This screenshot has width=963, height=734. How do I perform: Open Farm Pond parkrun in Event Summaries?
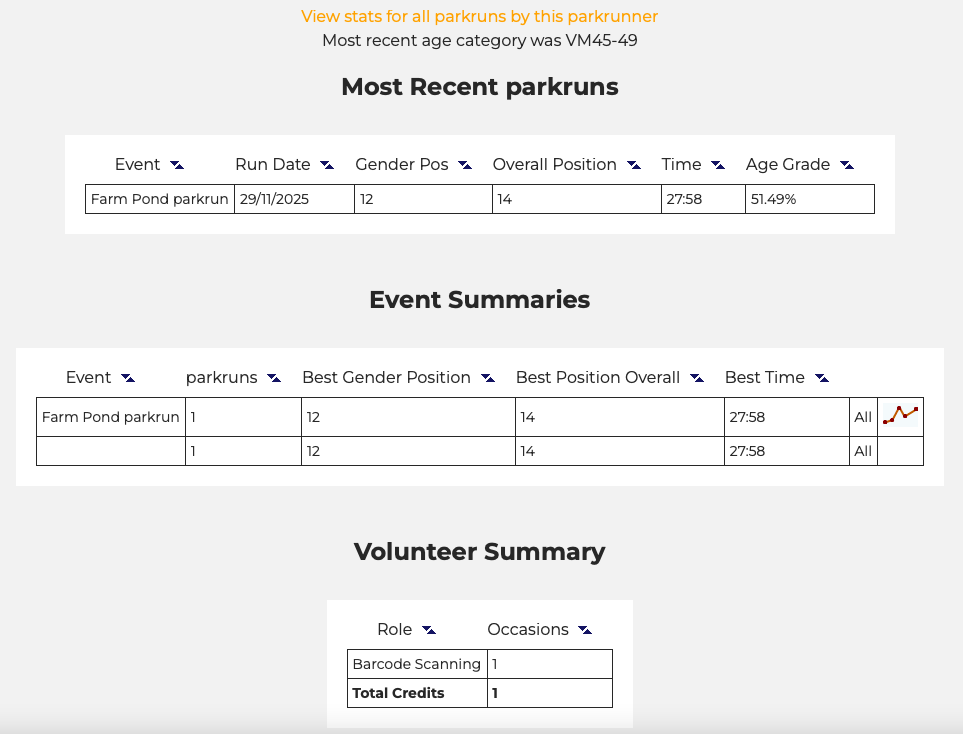[x=111, y=417]
